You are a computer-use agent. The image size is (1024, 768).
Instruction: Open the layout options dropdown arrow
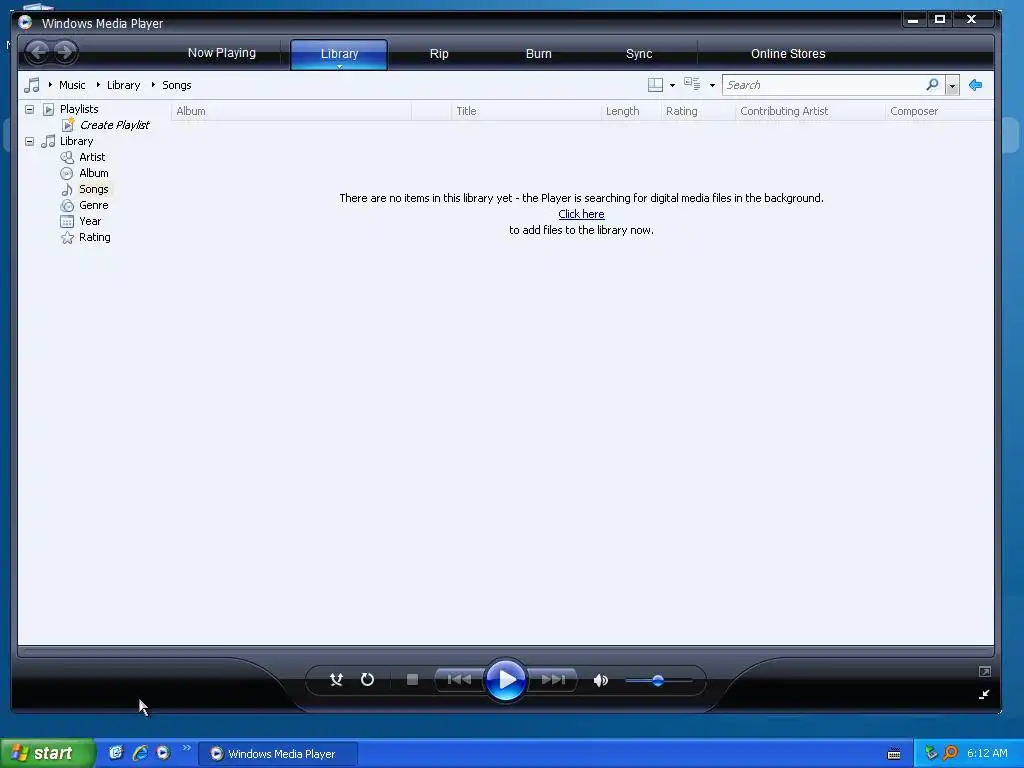point(672,86)
